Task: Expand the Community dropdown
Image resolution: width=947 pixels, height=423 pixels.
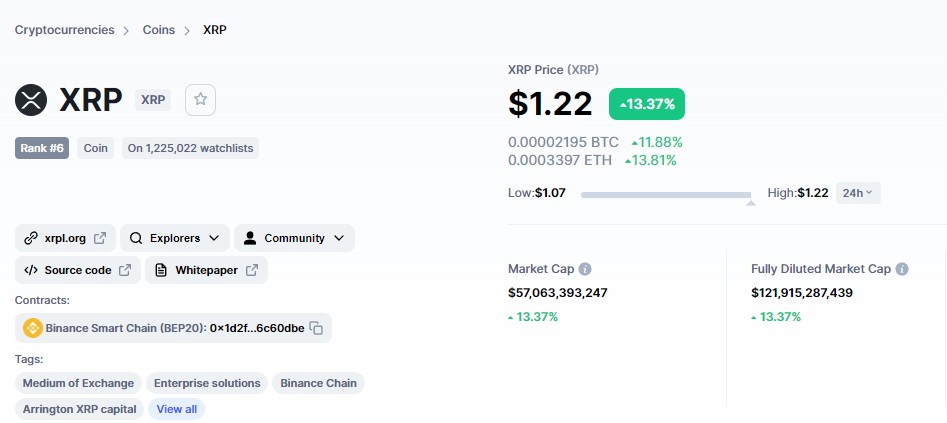Action: click(294, 238)
